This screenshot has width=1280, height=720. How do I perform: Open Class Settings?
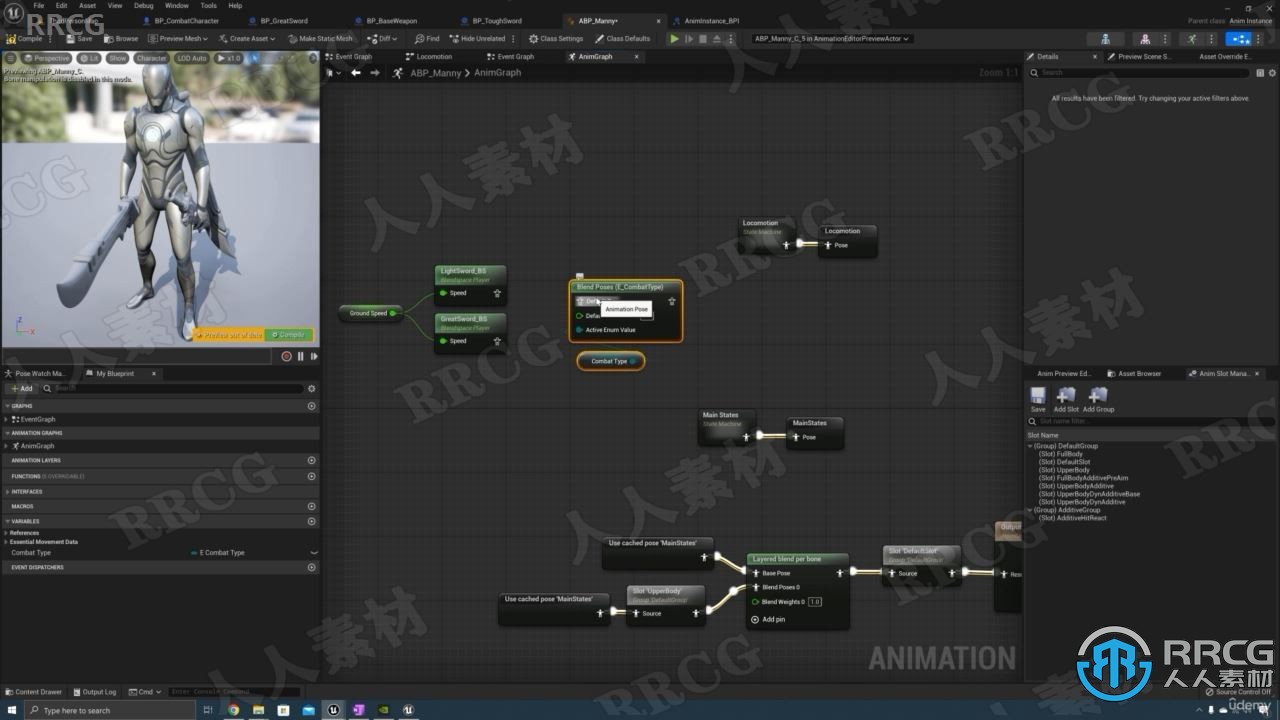(556, 38)
